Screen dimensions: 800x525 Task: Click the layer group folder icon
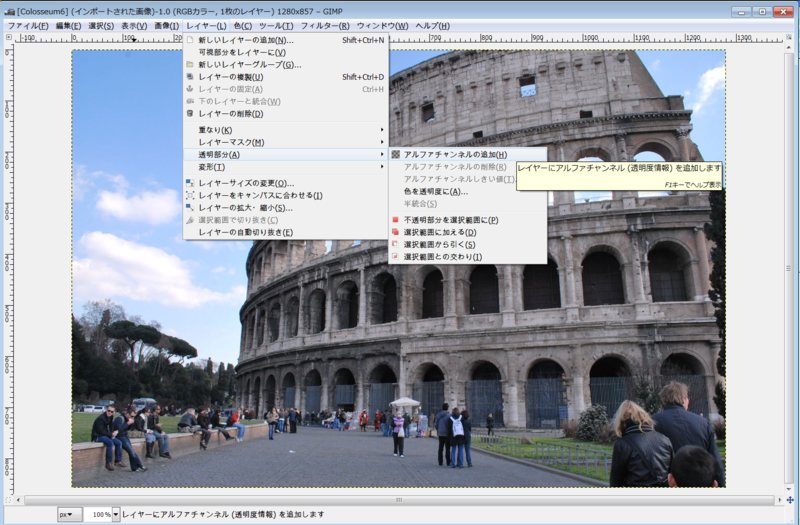[190, 64]
